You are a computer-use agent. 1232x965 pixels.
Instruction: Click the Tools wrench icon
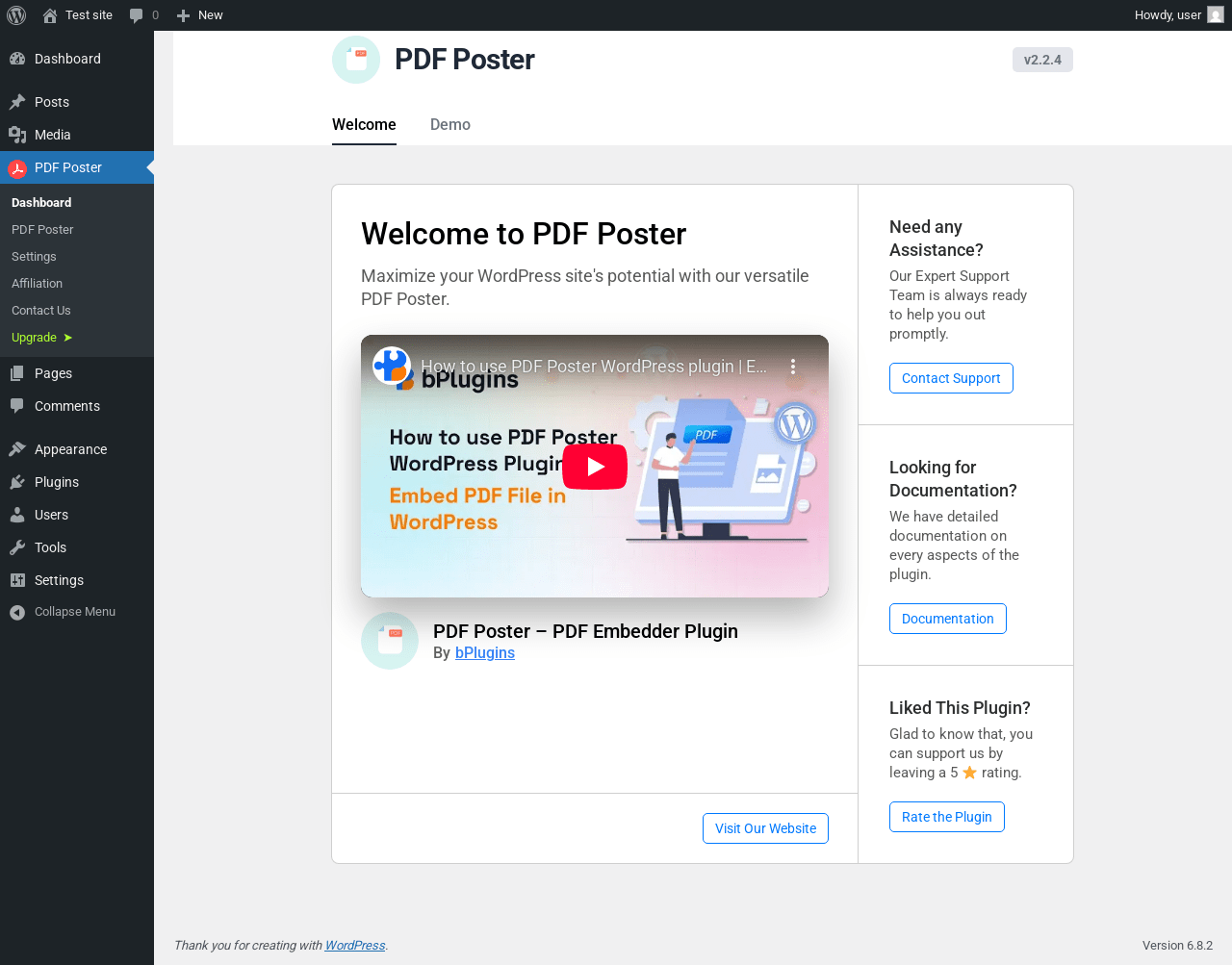[17, 547]
